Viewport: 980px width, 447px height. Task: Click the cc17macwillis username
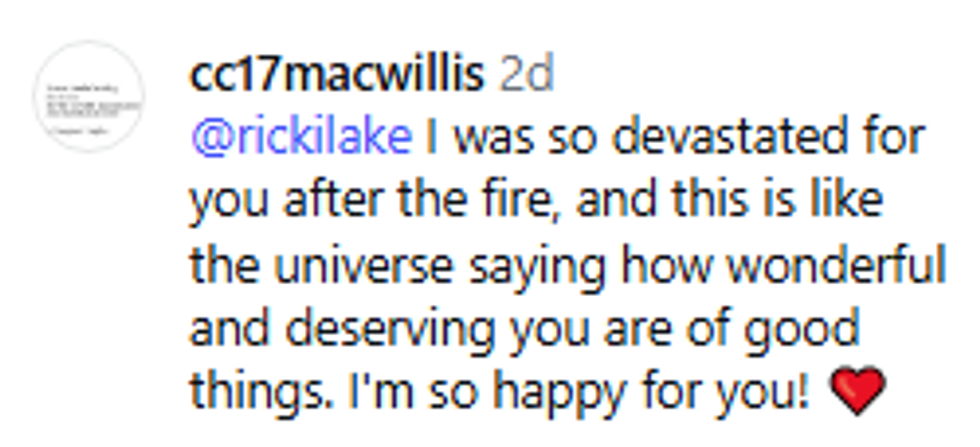(336, 75)
